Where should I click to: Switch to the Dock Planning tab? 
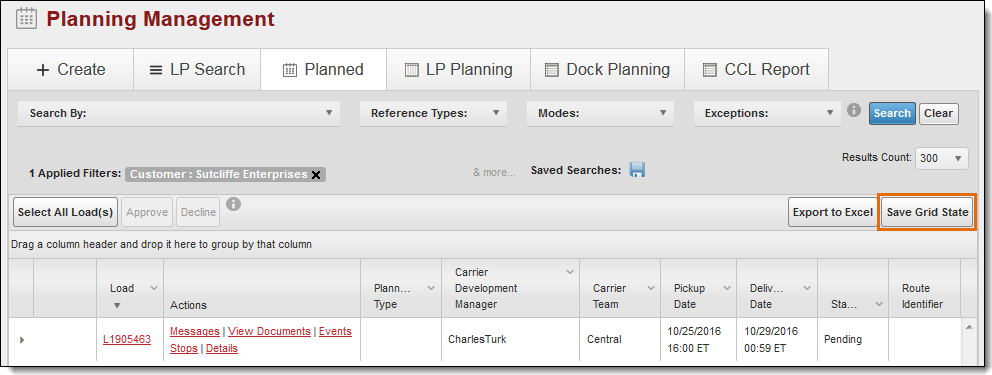[x=607, y=70]
